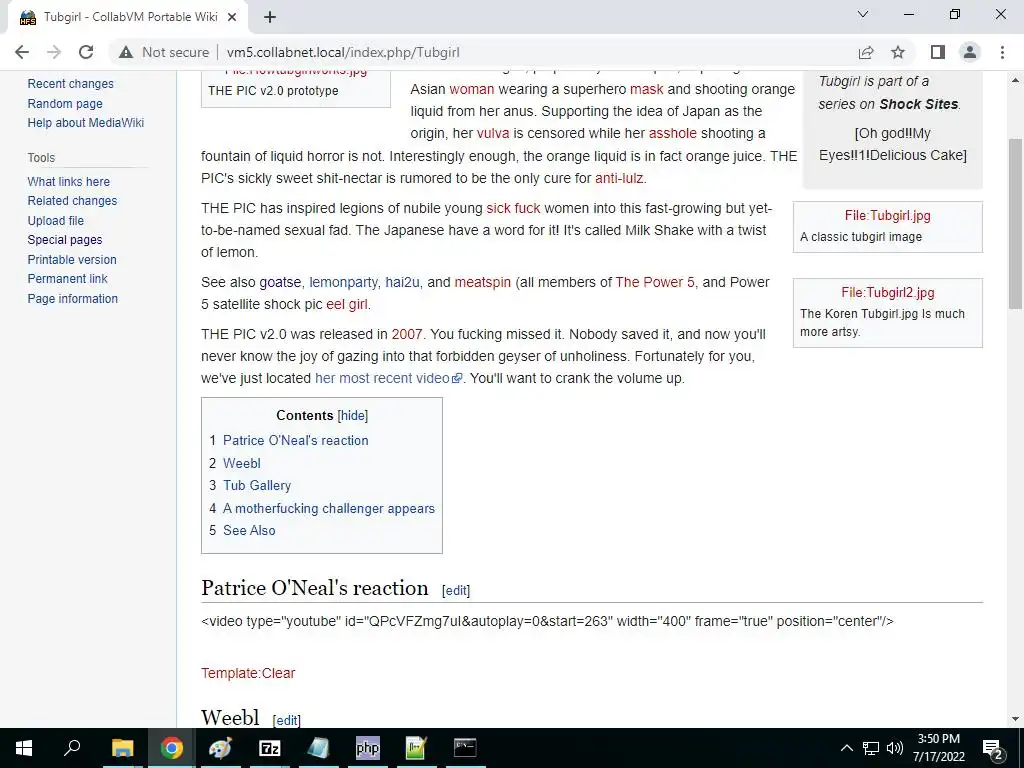Edit the Weebl section
Image resolution: width=1024 pixels, height=768 pixels.
[x=286, y=720]
